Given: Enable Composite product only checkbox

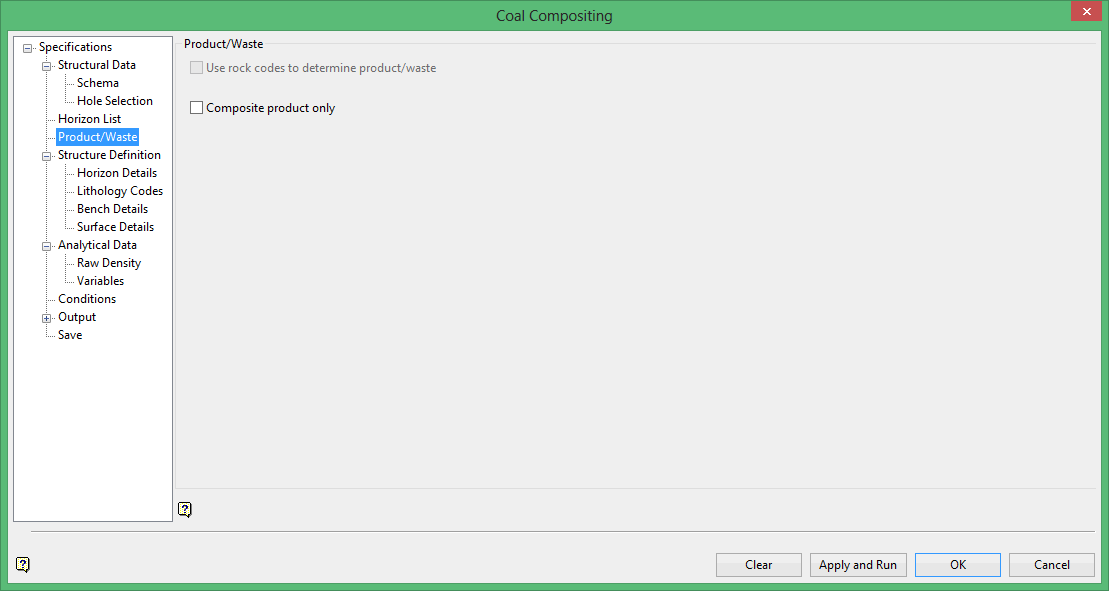Looking at the screenshot, I should point(196,108).
